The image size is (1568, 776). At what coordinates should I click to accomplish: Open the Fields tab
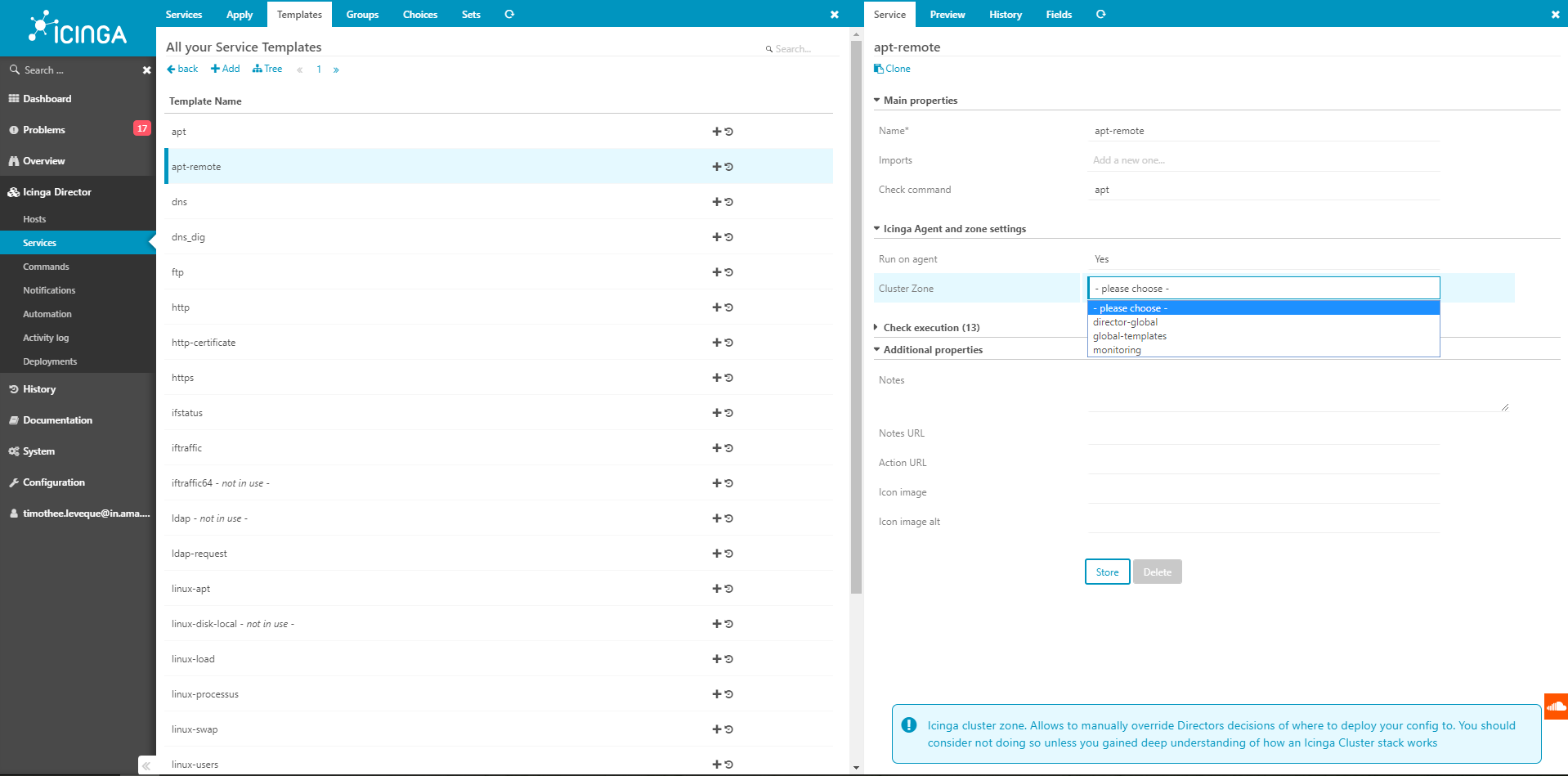pyautogui.click(x=1059, y=15)
